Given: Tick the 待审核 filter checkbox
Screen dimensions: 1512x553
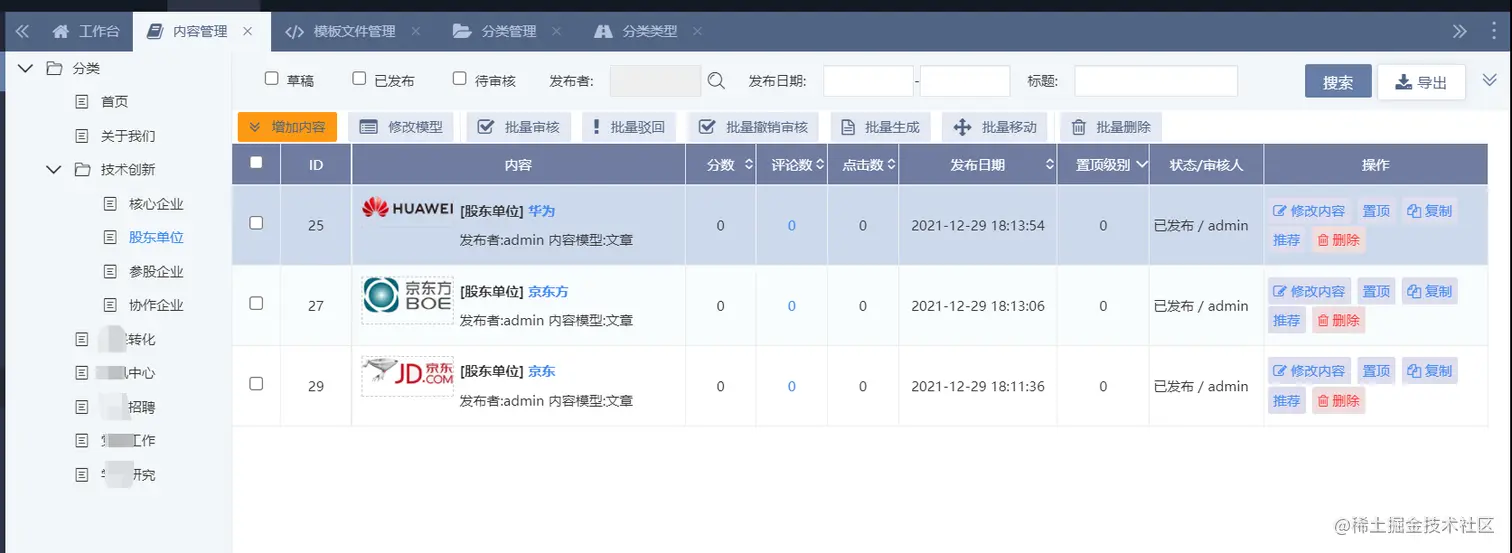Looking at the screenshot, I should 460,78.
